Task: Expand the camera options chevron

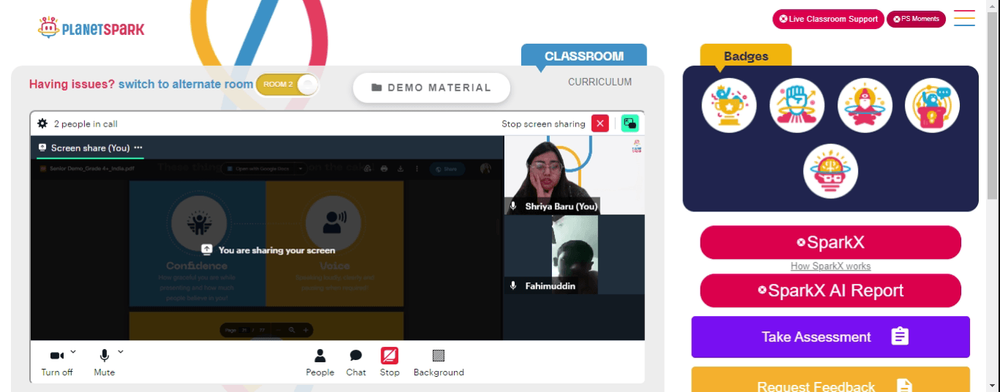Action: (x=73, y=351)
